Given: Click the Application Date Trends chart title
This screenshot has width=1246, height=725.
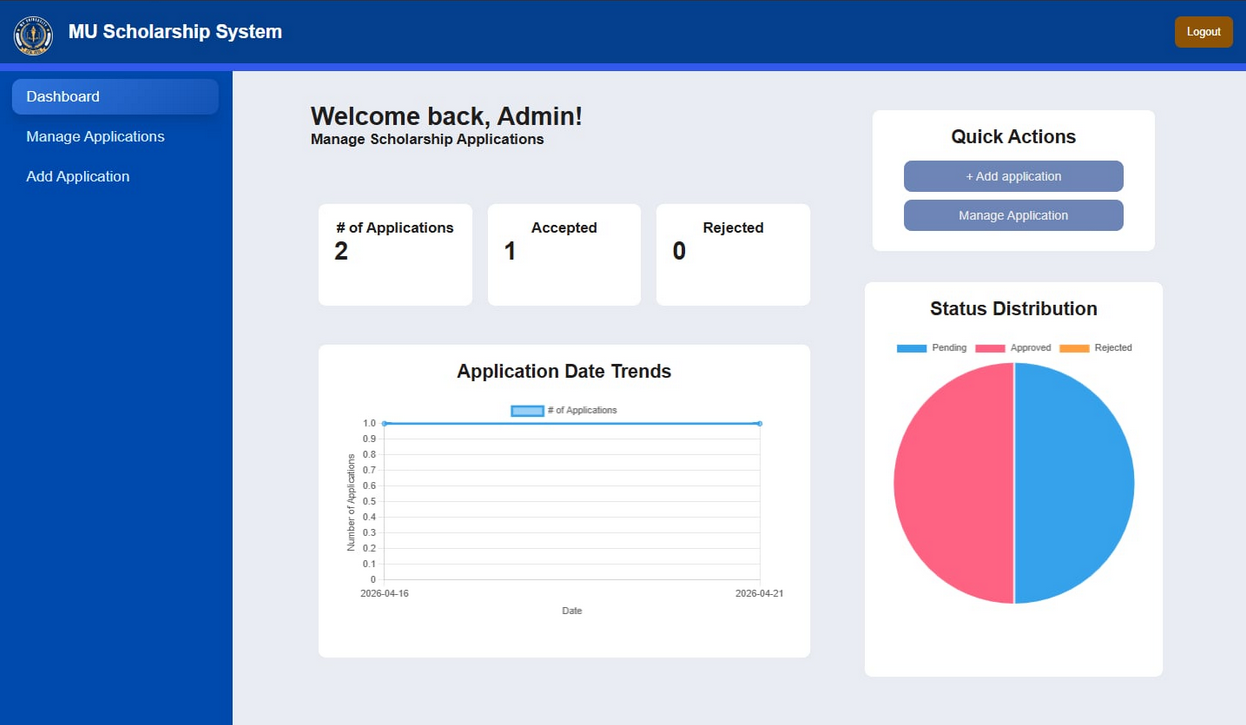Looking at the screenshot, I should point(564,371).
